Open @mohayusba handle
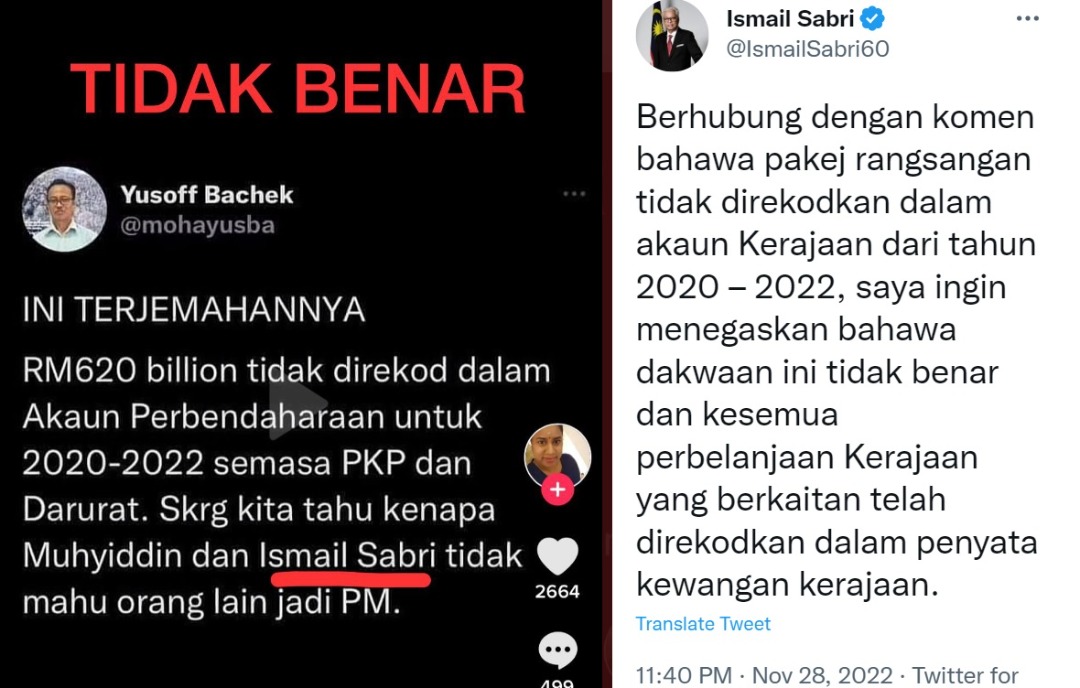 (197, 225)
